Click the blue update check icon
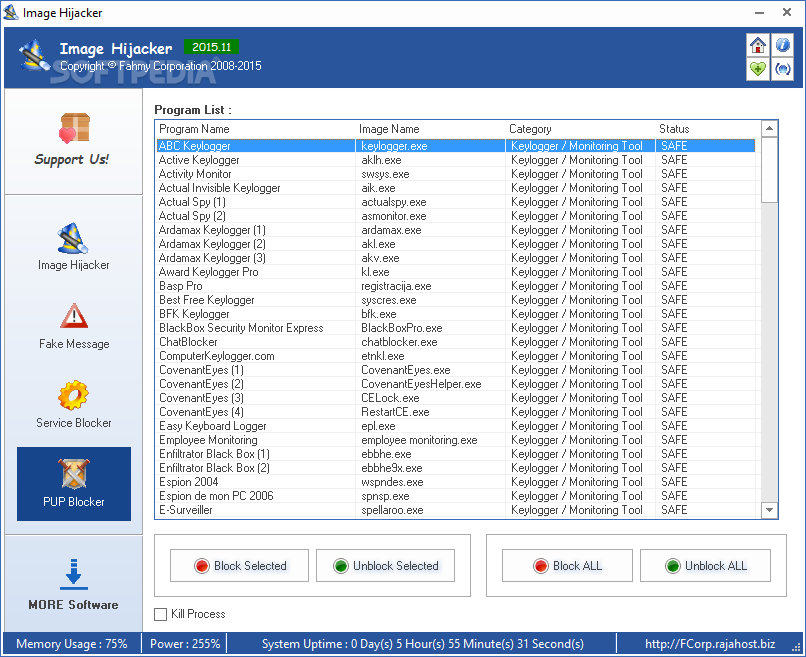The image size is (806, 657). [782, 68]
